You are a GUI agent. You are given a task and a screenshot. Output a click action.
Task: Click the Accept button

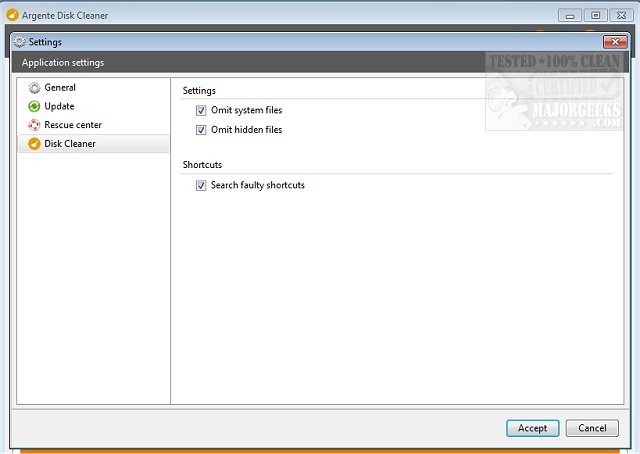533,428
